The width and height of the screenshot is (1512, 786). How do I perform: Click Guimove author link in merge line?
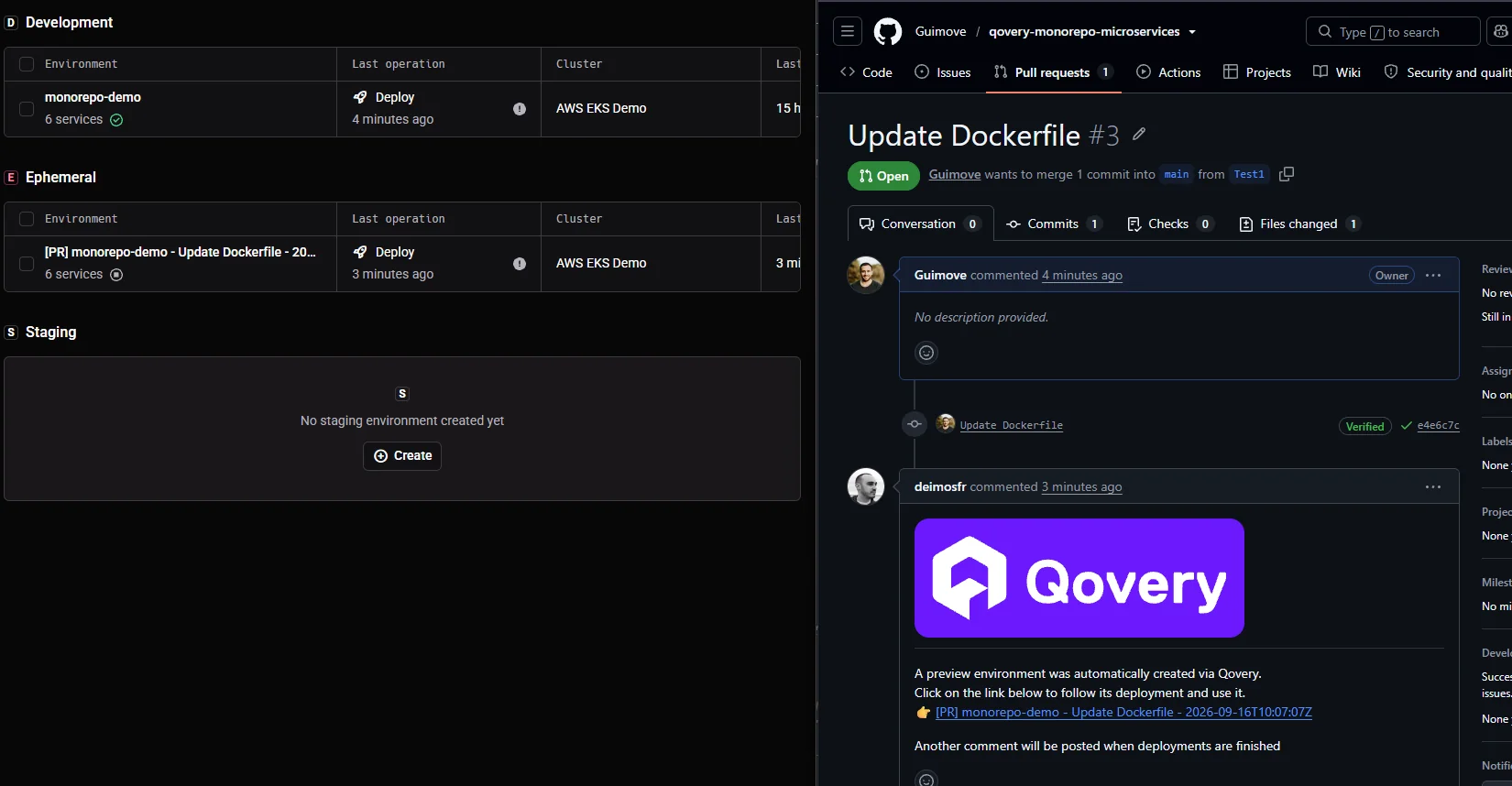click(x=954, y=174)
